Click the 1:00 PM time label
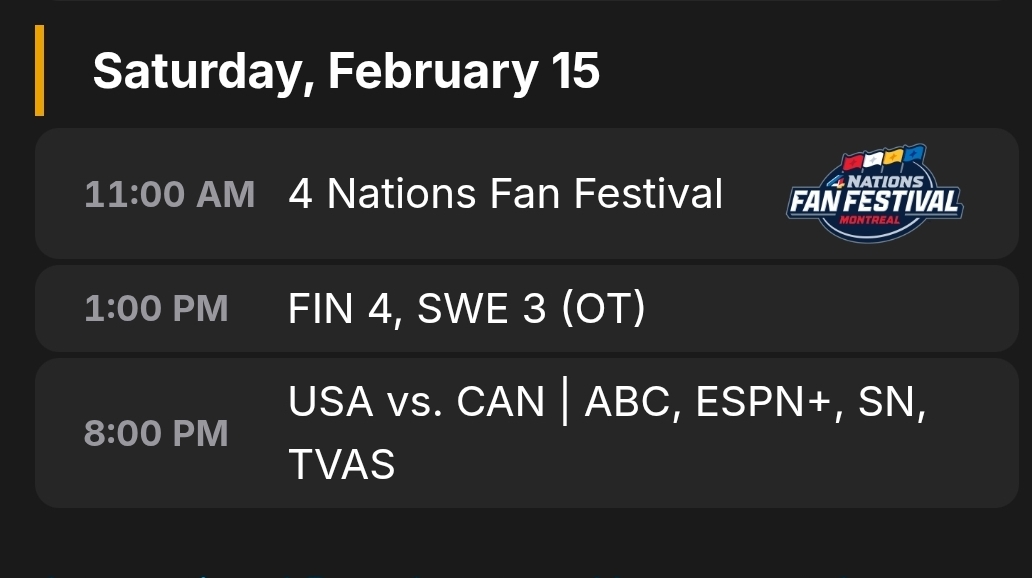Screen dimensions: 1032x578 click(156, 309)
